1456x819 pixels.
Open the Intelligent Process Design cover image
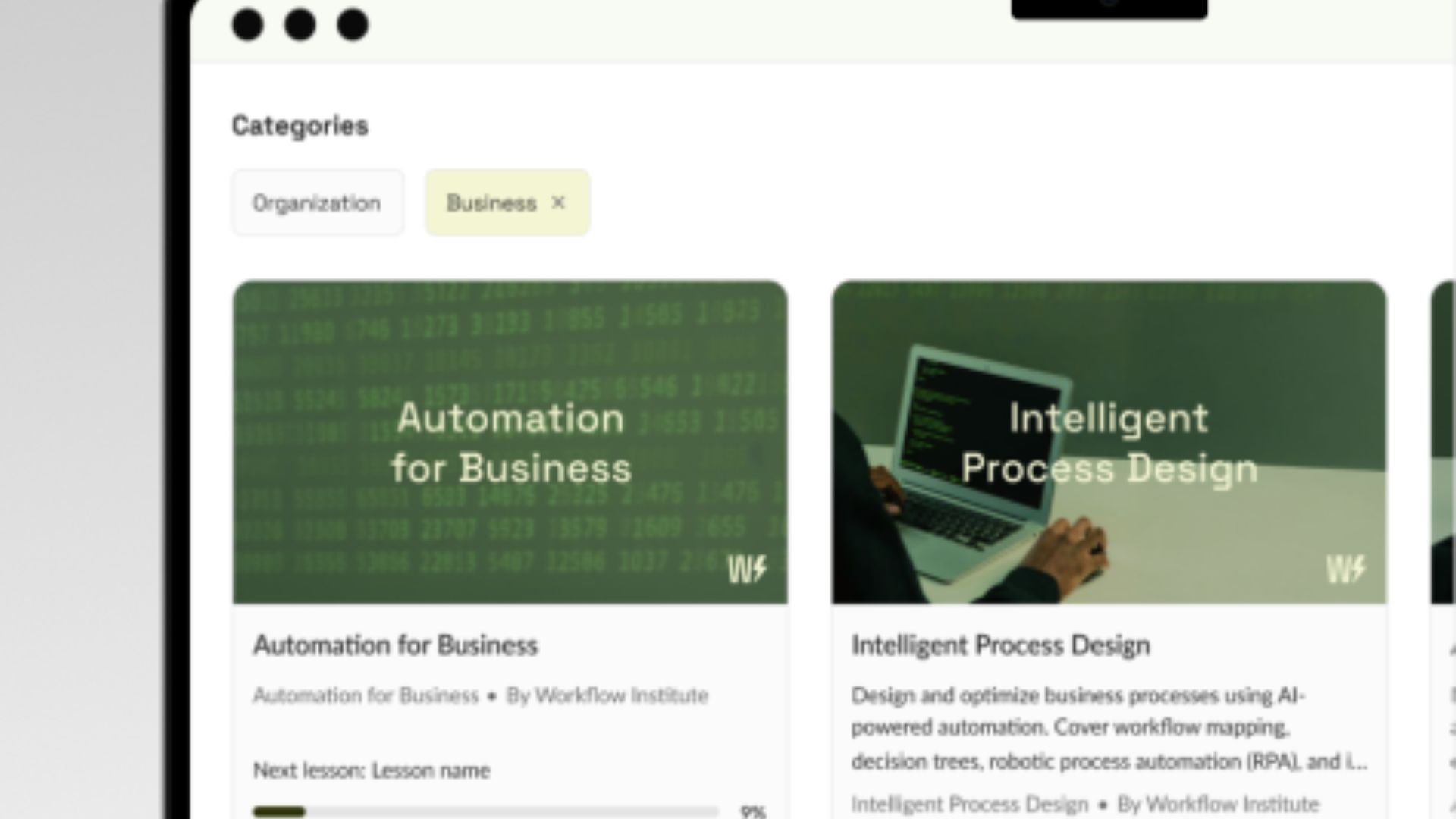[1109, 442]
